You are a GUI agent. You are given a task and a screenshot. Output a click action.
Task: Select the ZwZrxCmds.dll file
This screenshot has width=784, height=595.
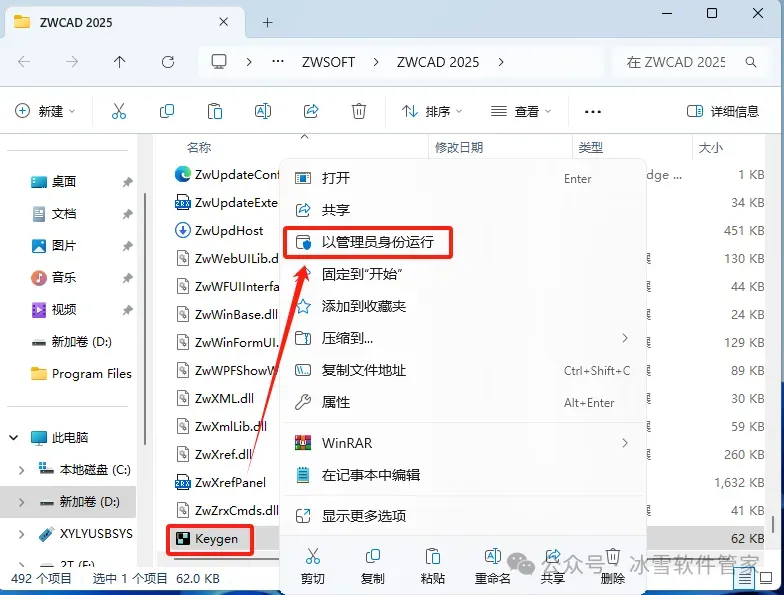(x=228, y=510)
